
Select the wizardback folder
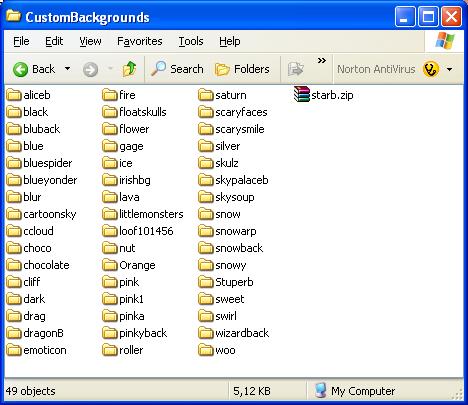pos(234,333)
